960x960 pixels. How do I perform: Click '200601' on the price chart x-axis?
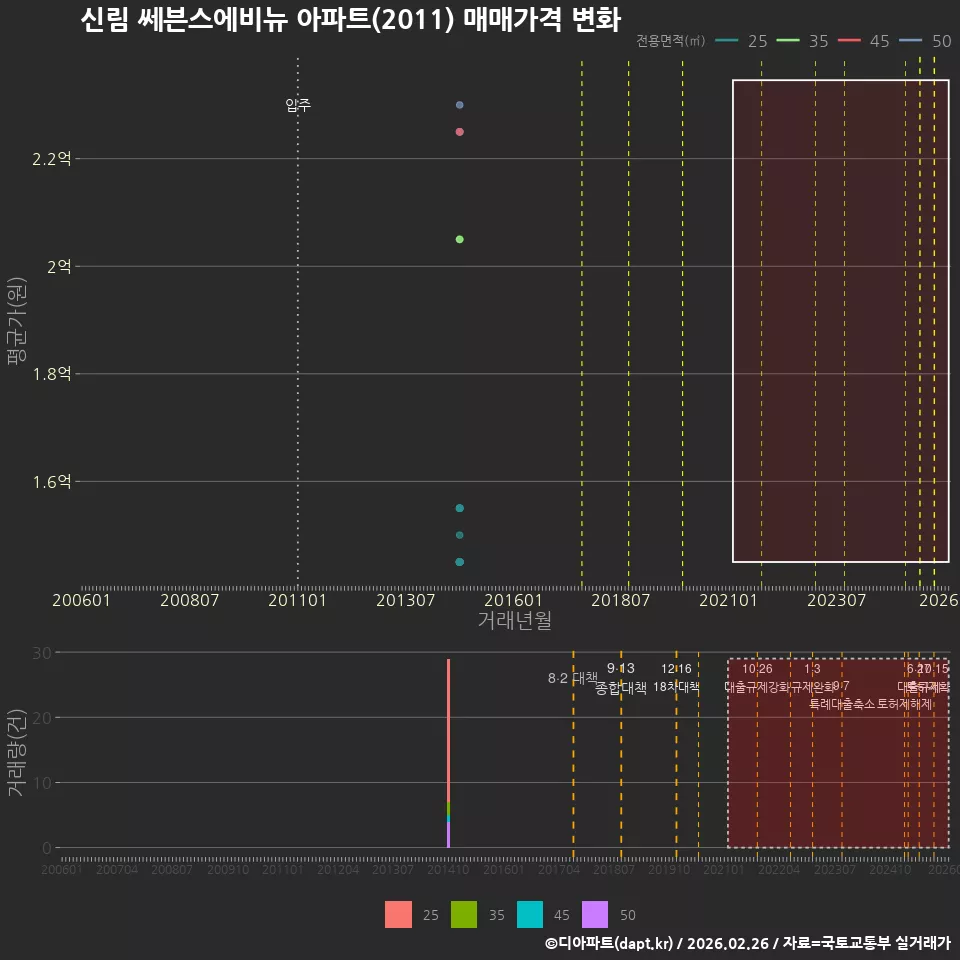coord(81,600)
